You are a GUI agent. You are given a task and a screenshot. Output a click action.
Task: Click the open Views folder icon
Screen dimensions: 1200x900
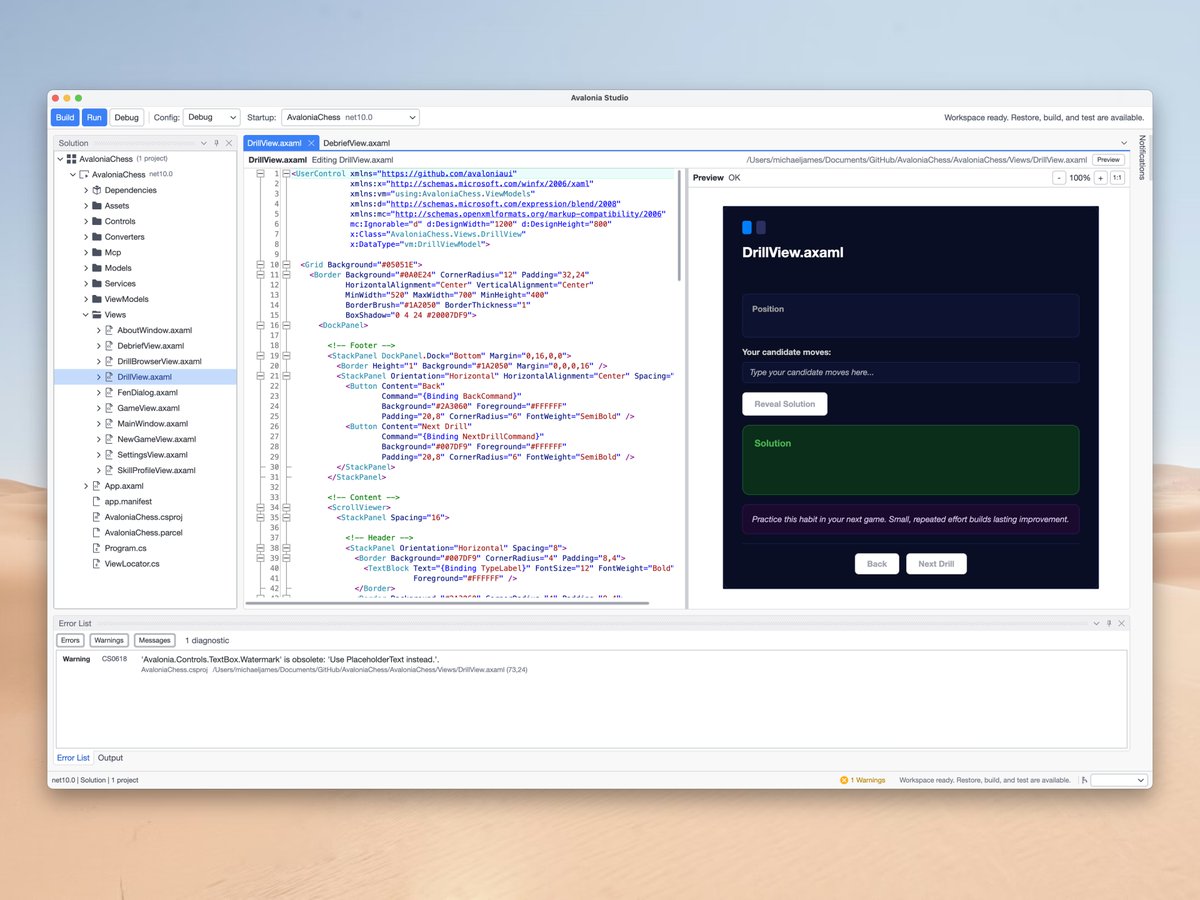(x=97, y=315)
